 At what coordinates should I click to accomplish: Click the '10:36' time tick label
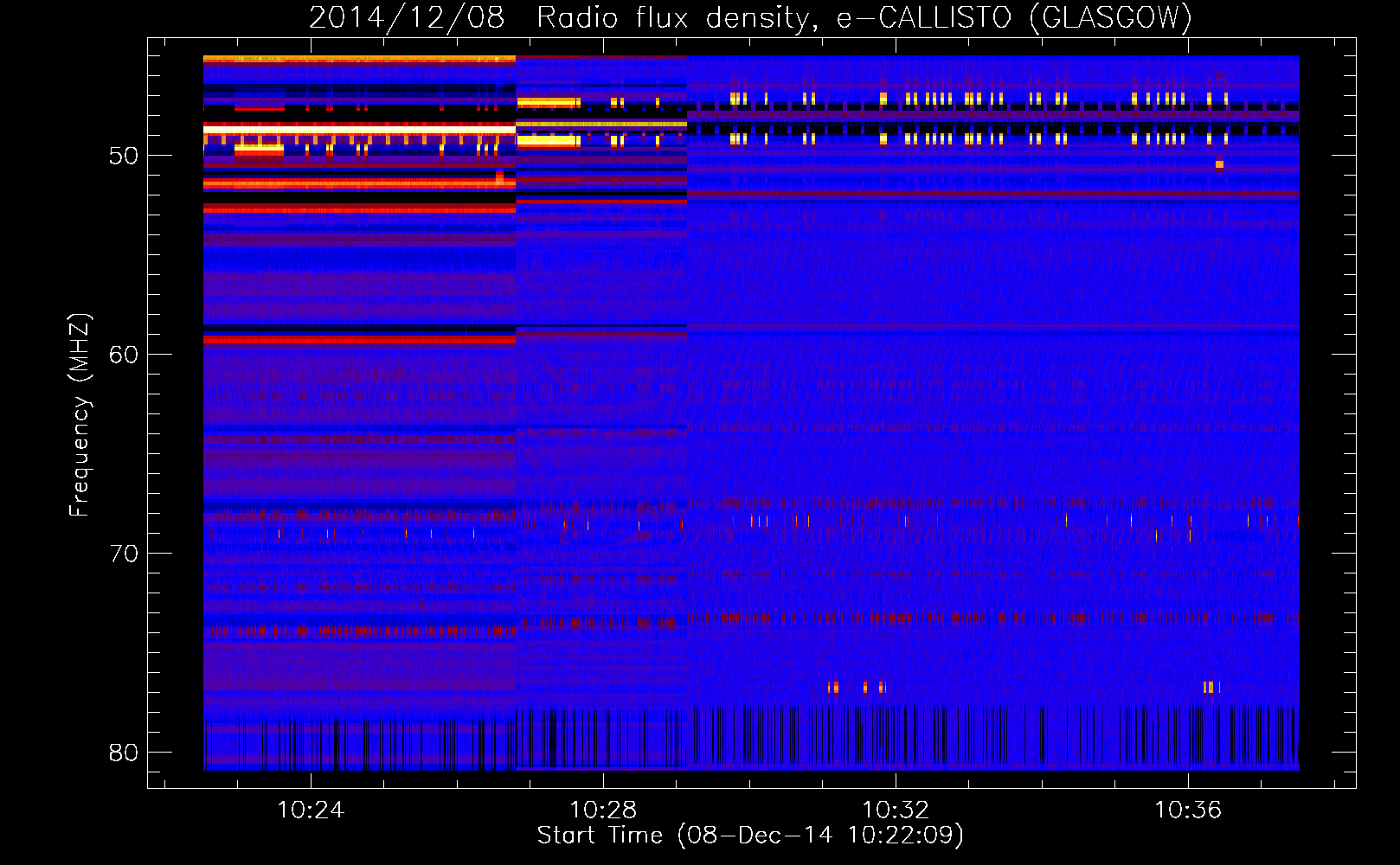1188,810
